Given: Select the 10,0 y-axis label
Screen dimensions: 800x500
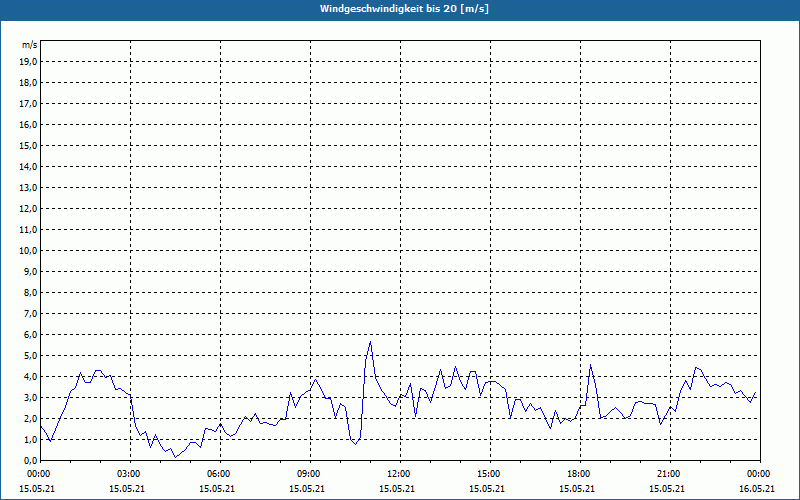Looking at the screenshot, I should 28,251.
